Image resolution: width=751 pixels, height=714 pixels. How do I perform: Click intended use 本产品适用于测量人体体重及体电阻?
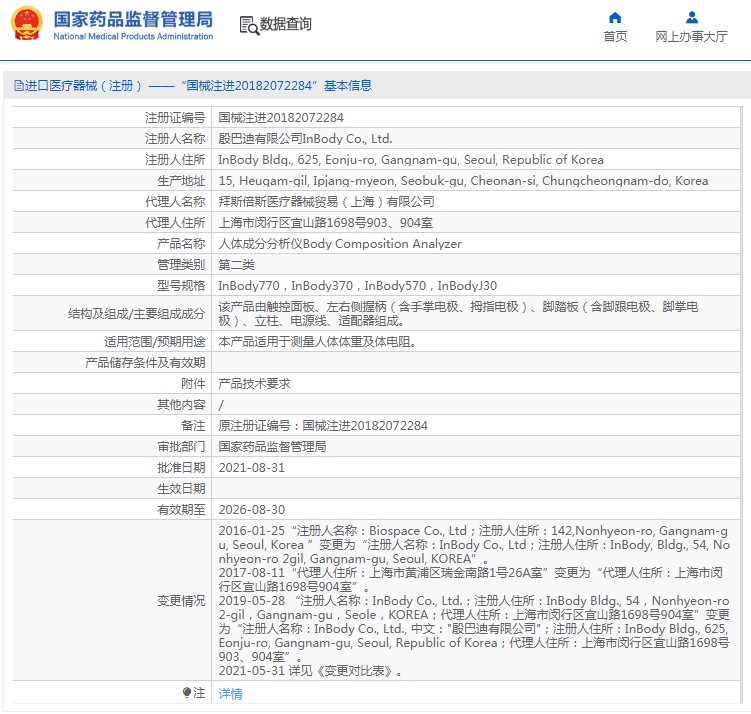pos(317,342)
